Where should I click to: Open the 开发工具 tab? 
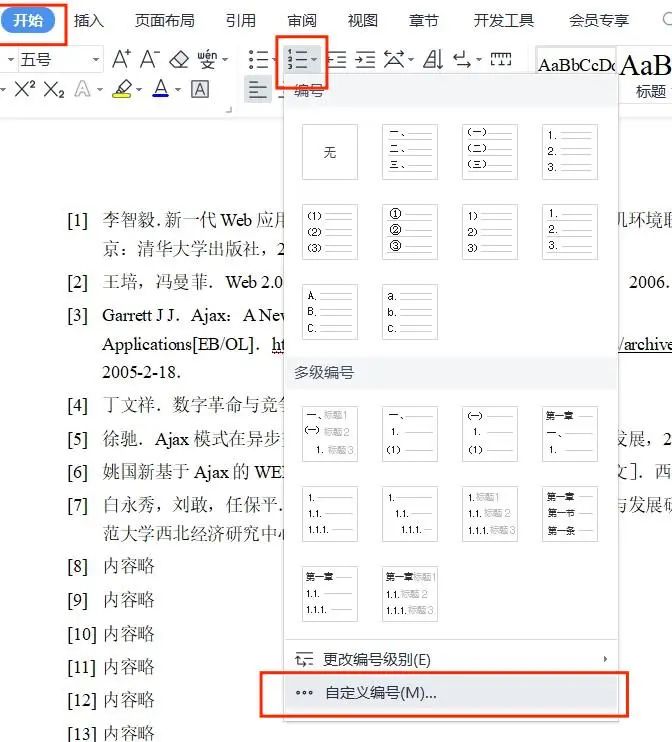(504, 21)
